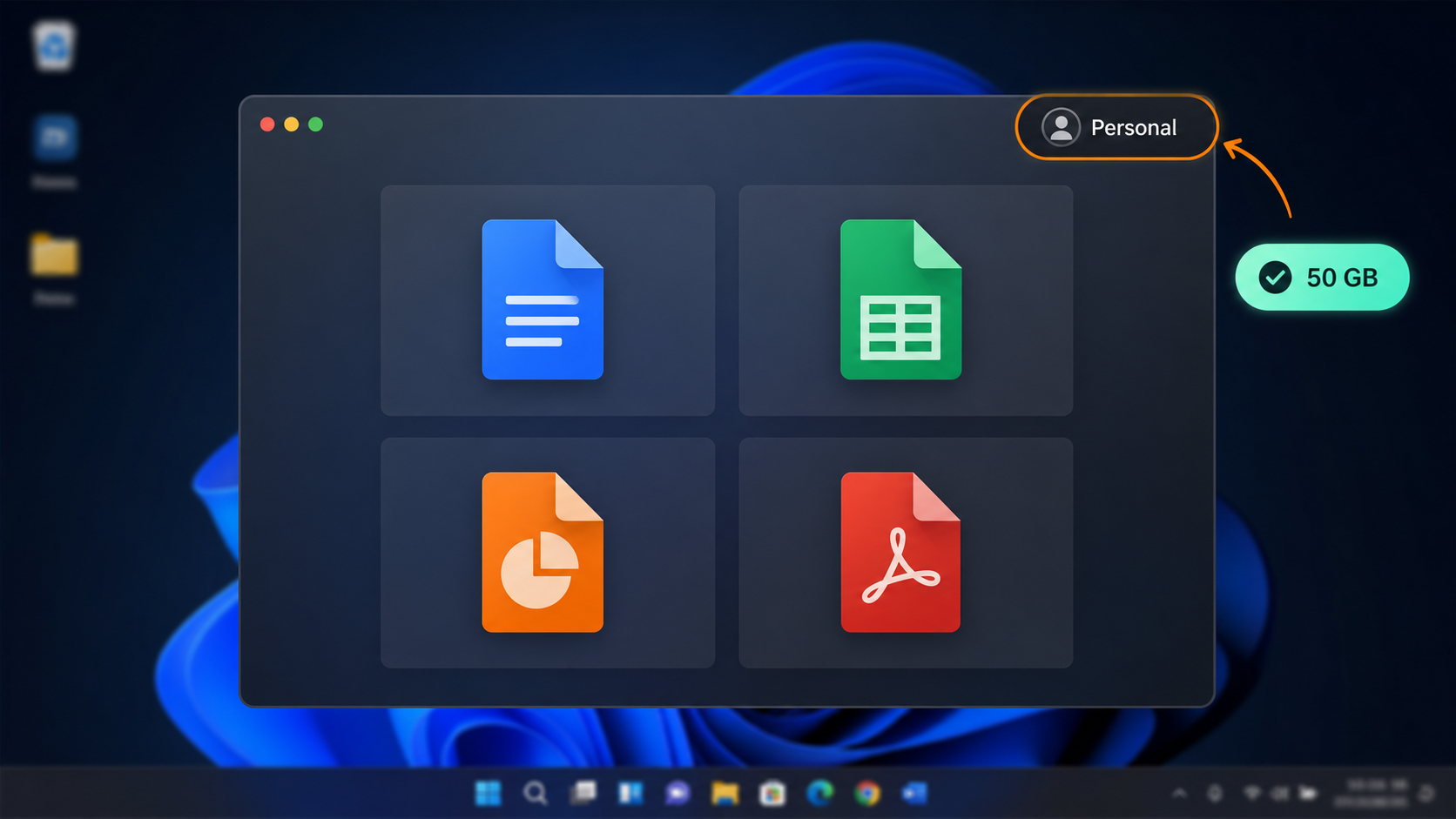This screenshot has width=1456, height=819.
Task: Launch Google Chrome from the taskbar
Action: (867, 793)
